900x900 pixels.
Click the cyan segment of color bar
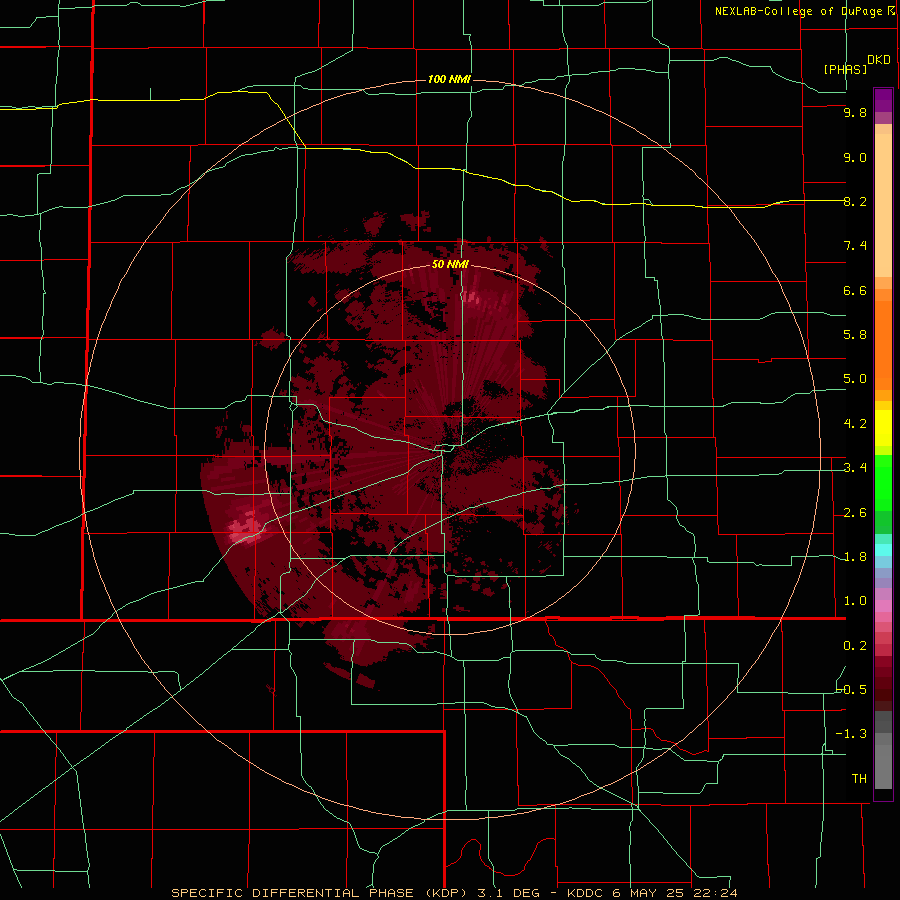pyautogui.click(x=883, y=550)
